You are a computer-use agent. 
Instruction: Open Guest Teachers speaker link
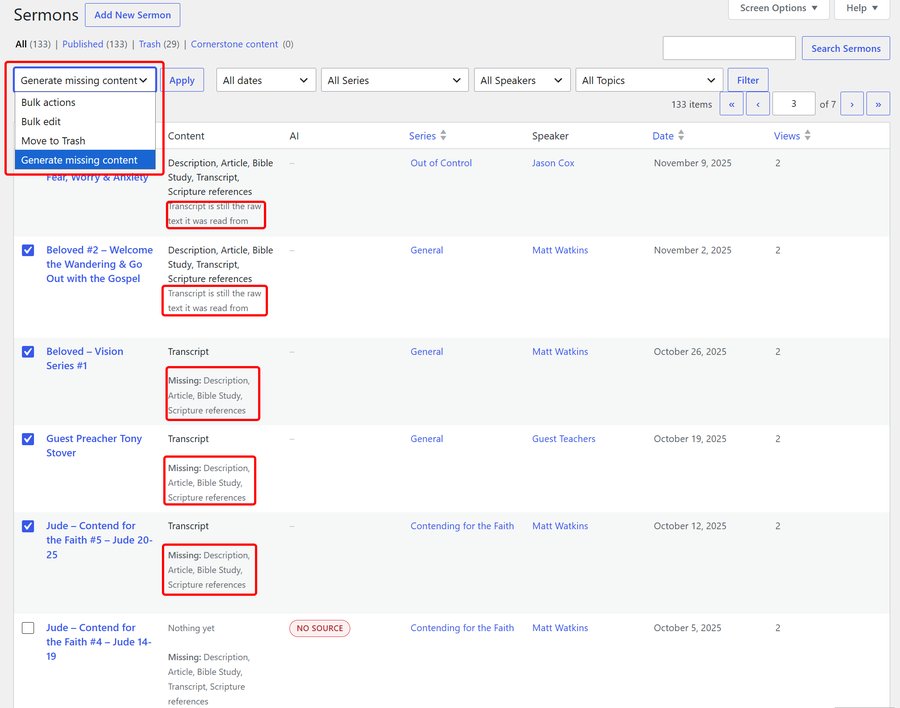coord(563,439)
